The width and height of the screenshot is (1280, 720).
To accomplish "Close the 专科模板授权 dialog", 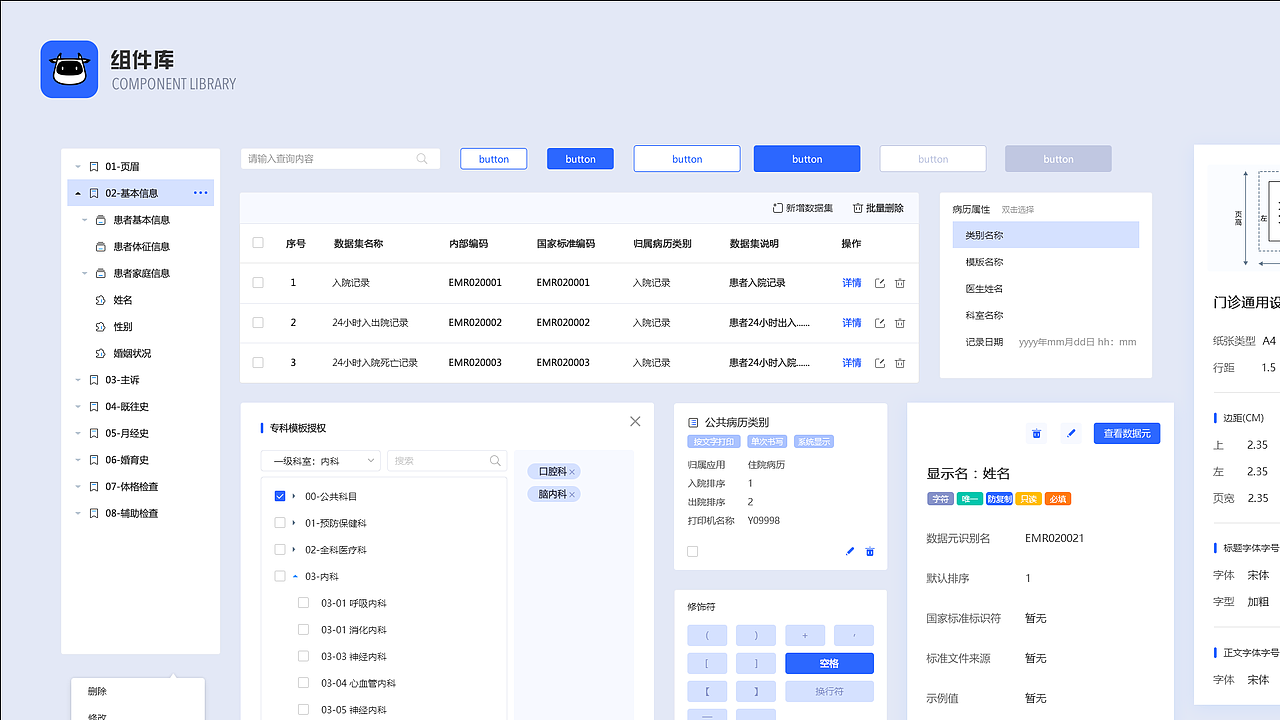I will [635, 421].
